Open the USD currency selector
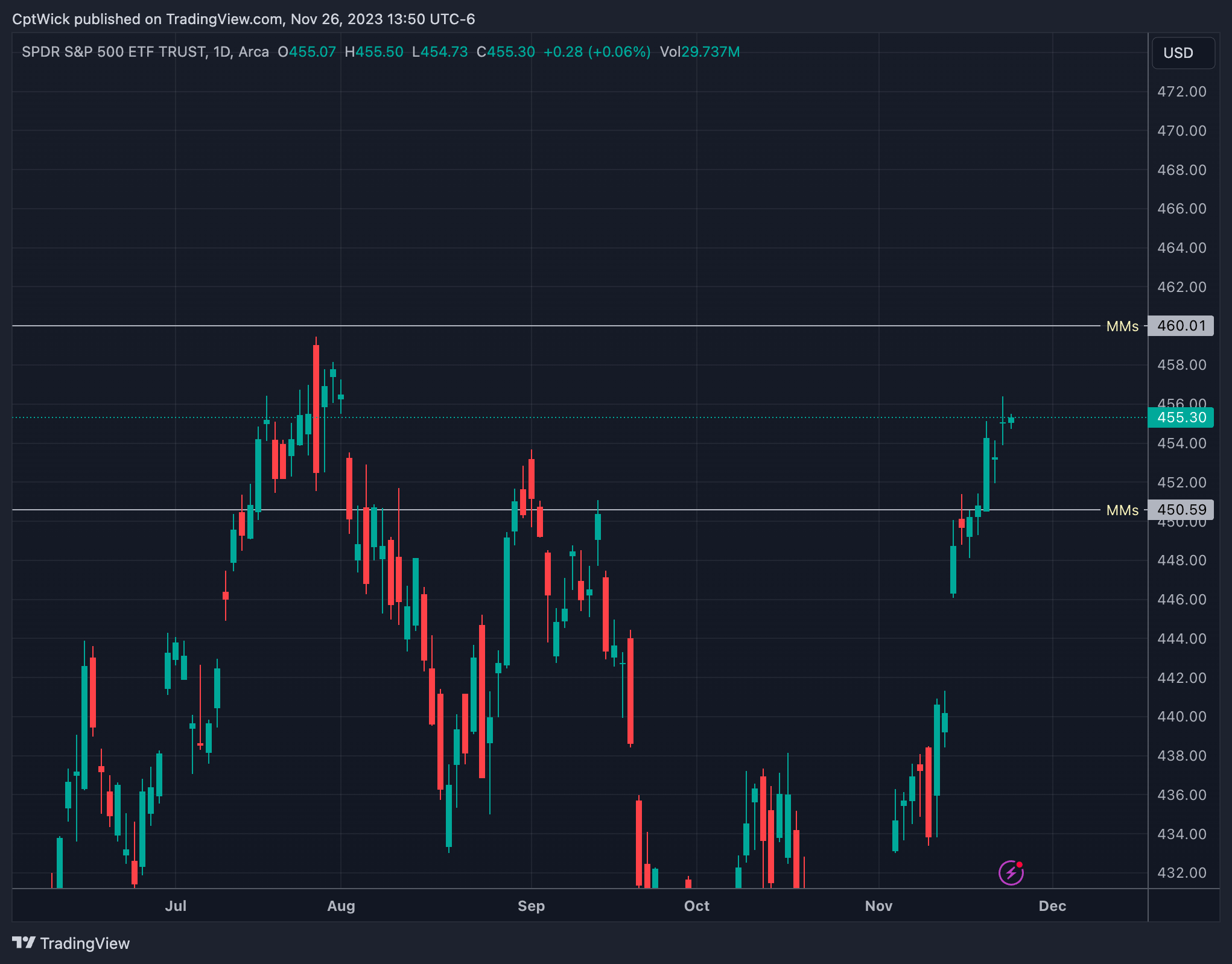Viewport: 1232px width, 964px height. [1183, 53]
